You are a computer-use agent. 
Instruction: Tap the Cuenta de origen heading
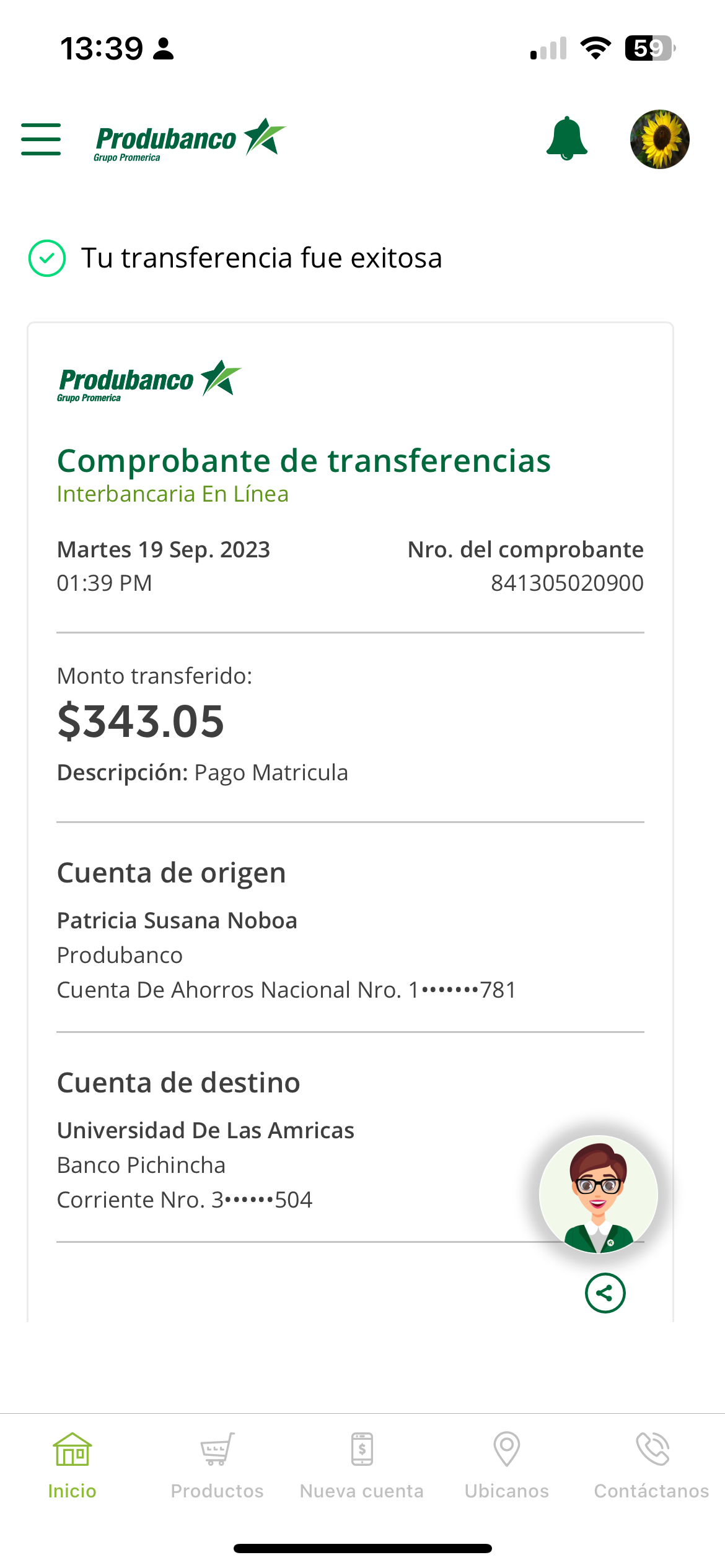pyautogui.click(x=172, y=873)
